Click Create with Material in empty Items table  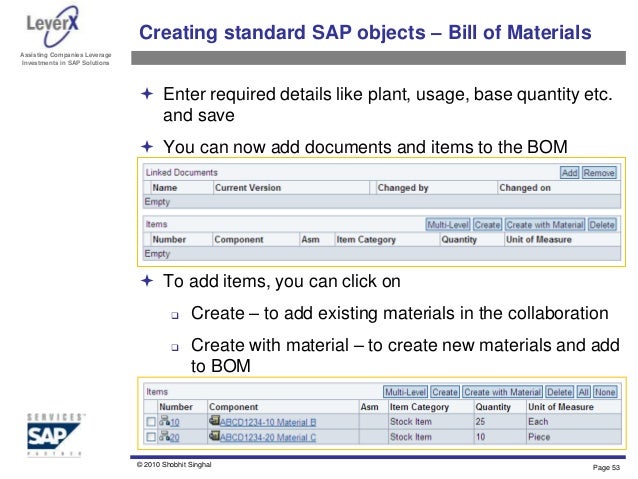[x=545, y=225]
